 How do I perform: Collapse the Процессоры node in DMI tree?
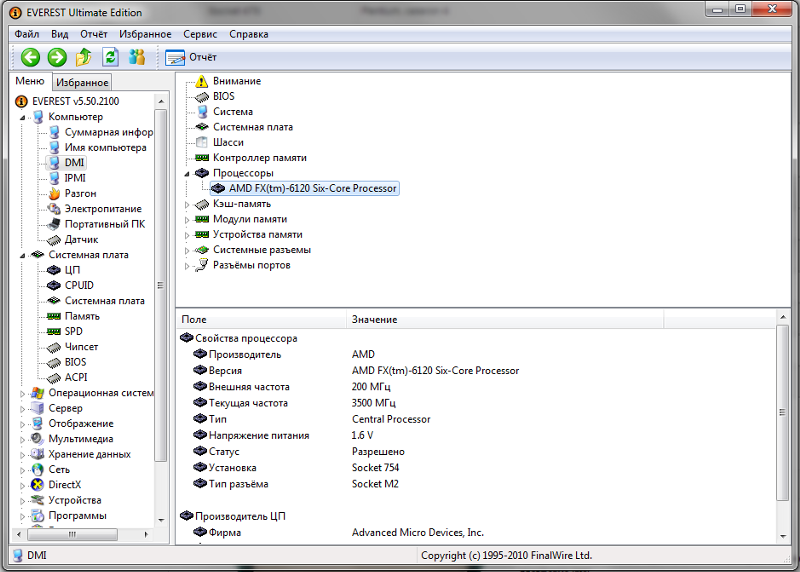pyautogui.click(x=187, y=173)
